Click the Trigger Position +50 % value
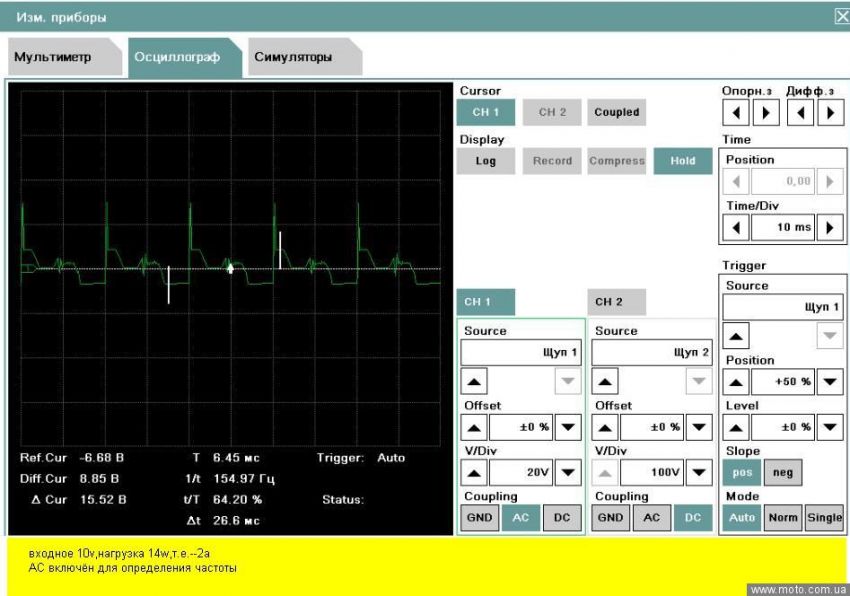 click(x=783, y=382)
